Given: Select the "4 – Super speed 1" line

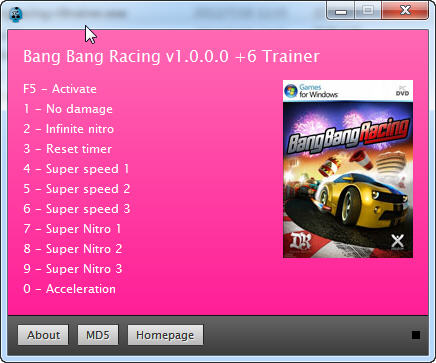Looking at the screenshot, I should point(76,169).
